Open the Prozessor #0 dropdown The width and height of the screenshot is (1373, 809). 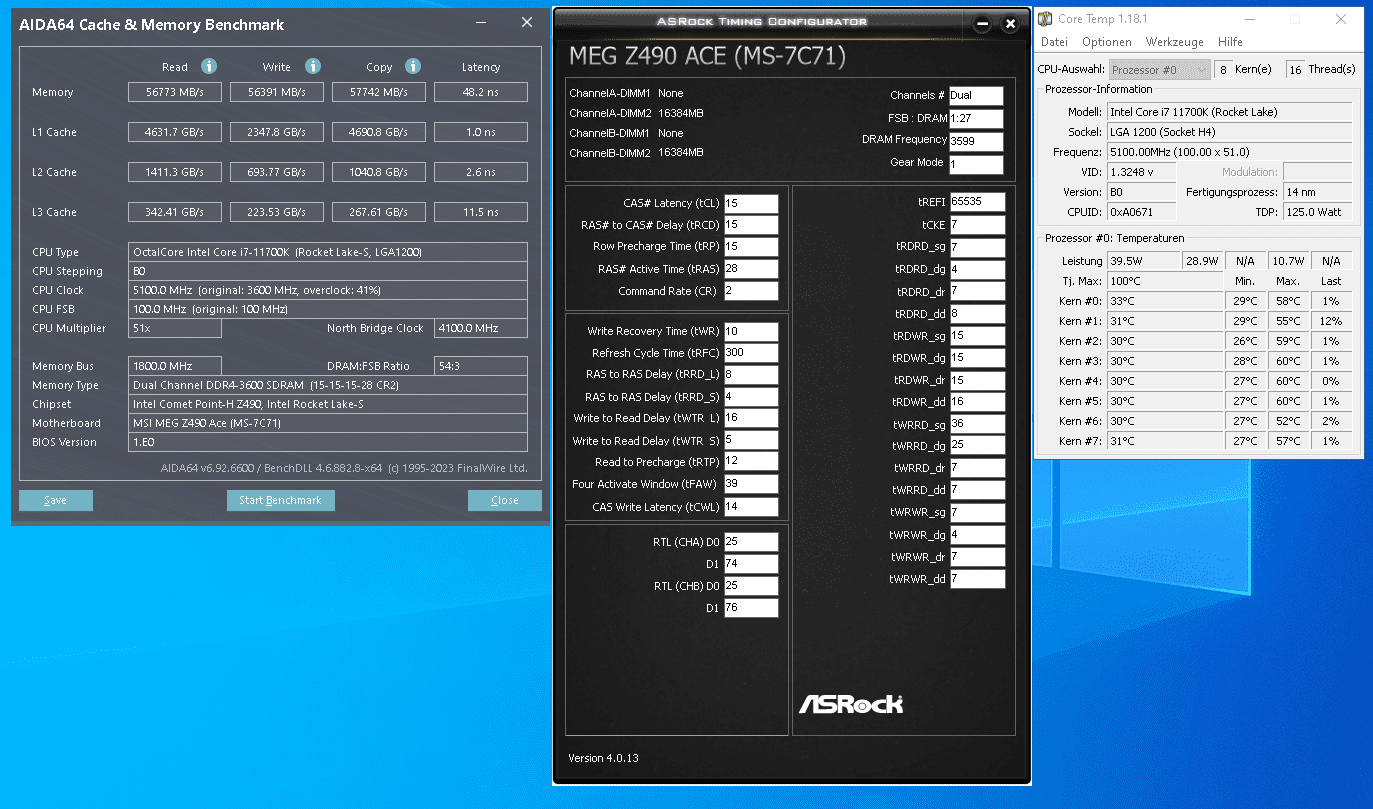(1159, 70)
